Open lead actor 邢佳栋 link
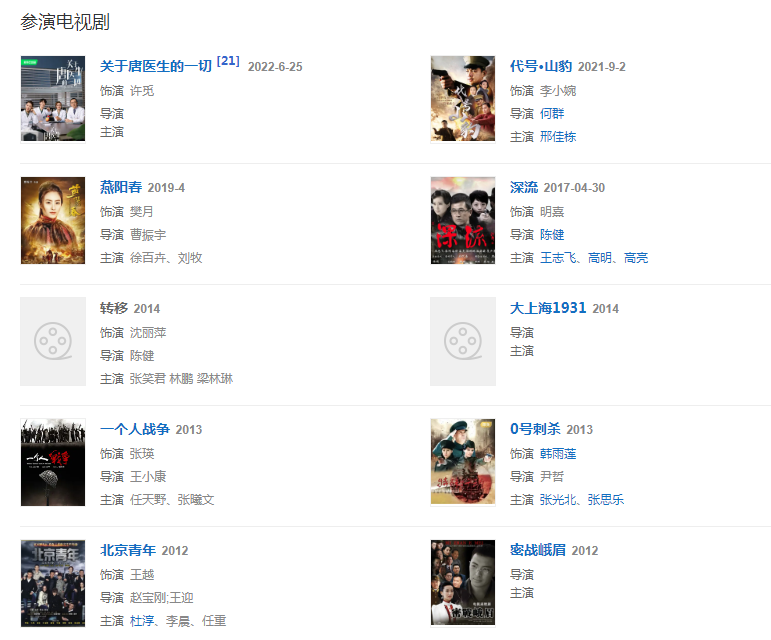The height and width of the screenshot is (640, 771). pos(558,137)
